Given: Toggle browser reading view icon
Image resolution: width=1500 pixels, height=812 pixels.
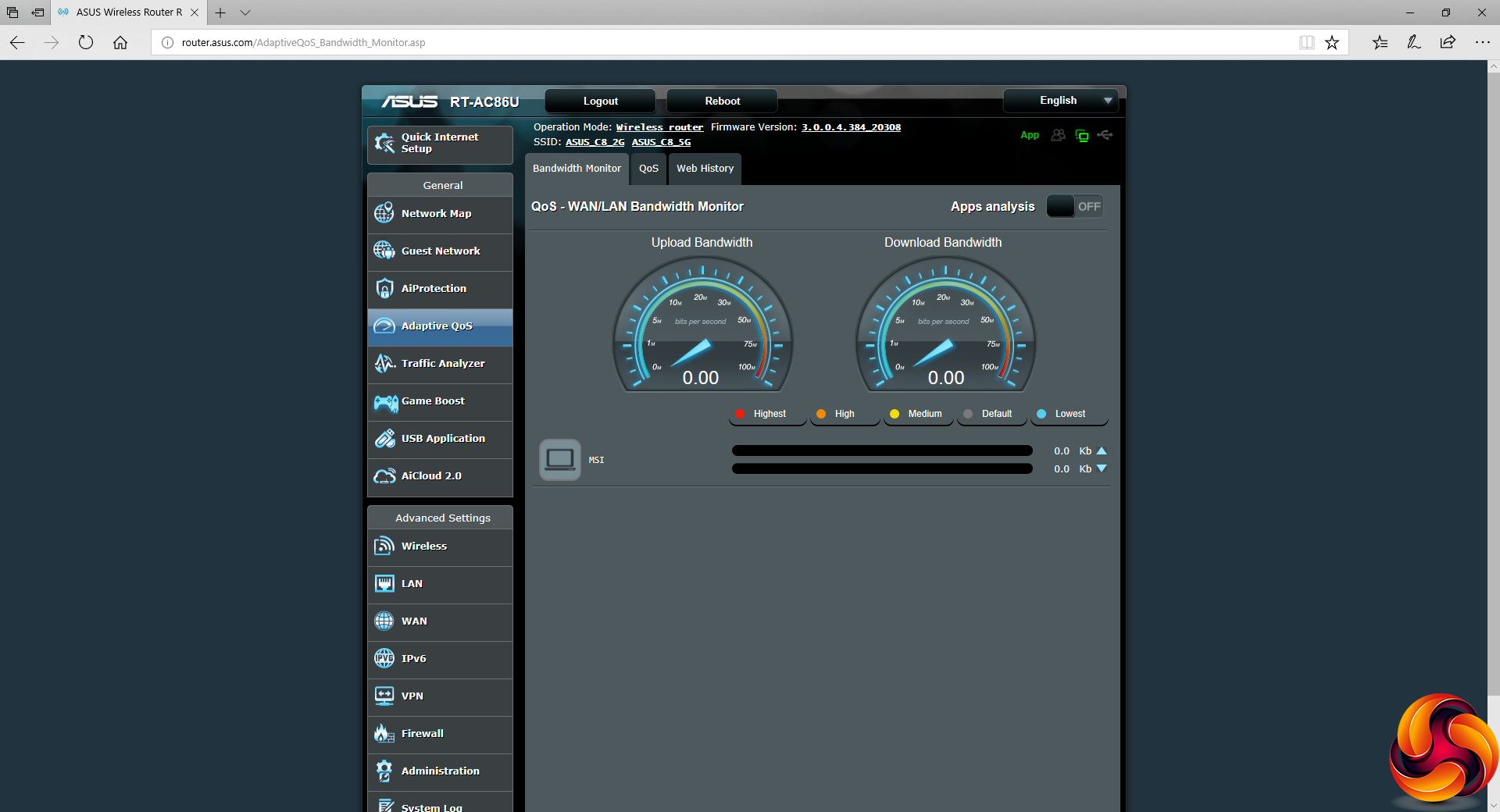Looking at the screenshot, I should click(x=1306, y=42).
